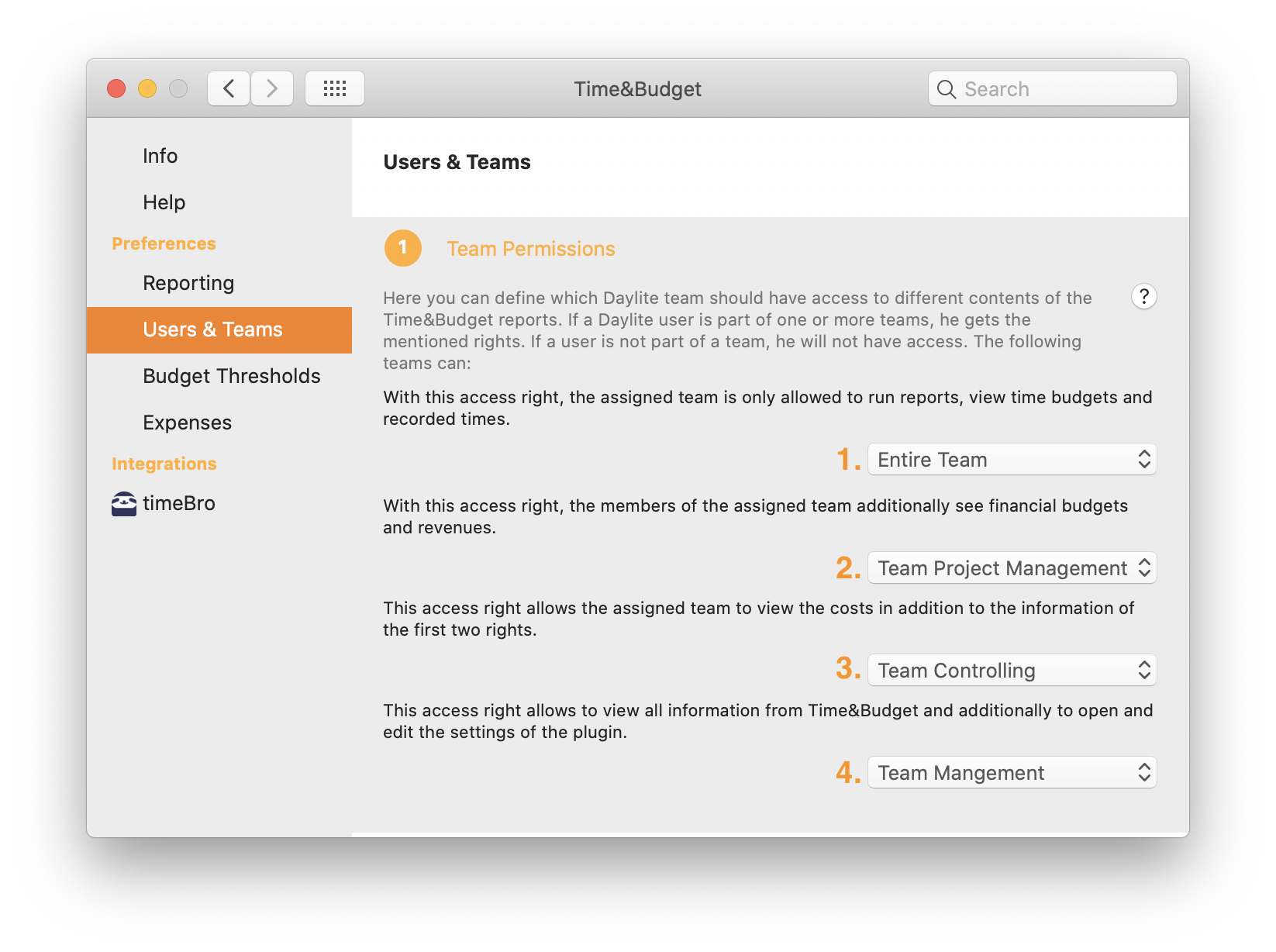Open the Team Mangement dropdown
Screen dimensions: 1276x952
tap(1012, 773)
